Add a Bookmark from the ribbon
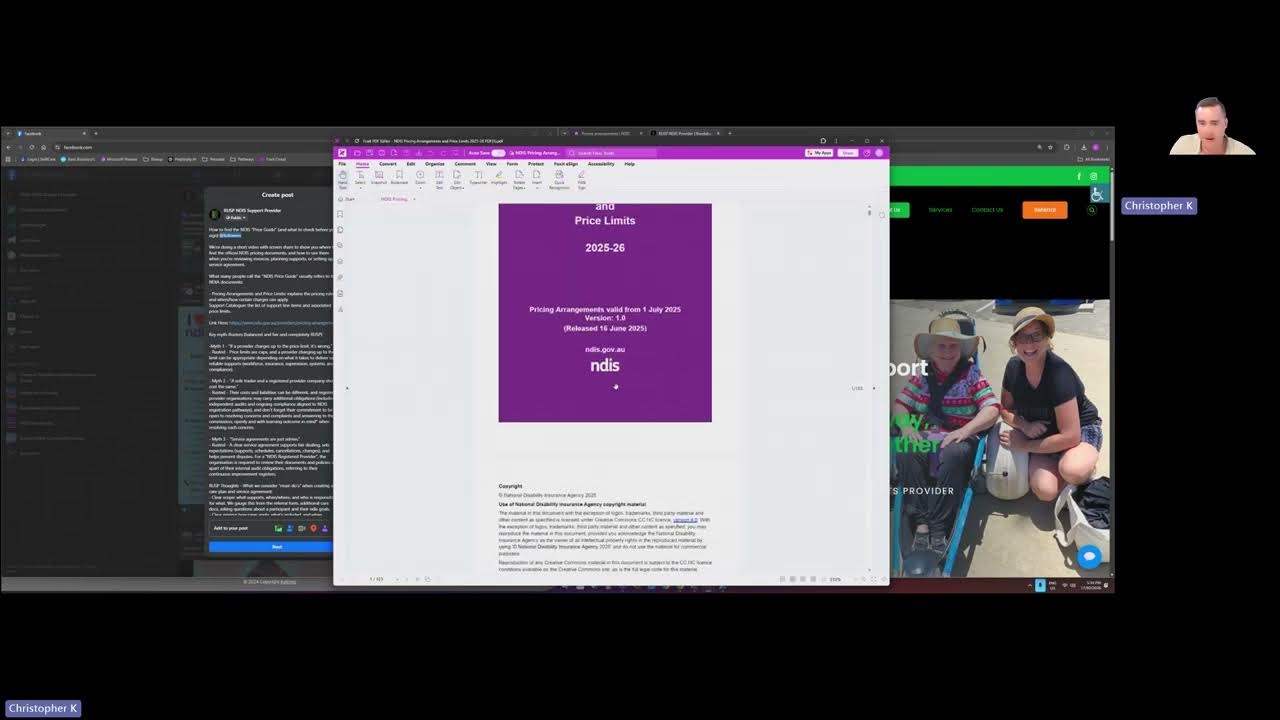The width and height of the screenshot is (1280, 720). 399,178
